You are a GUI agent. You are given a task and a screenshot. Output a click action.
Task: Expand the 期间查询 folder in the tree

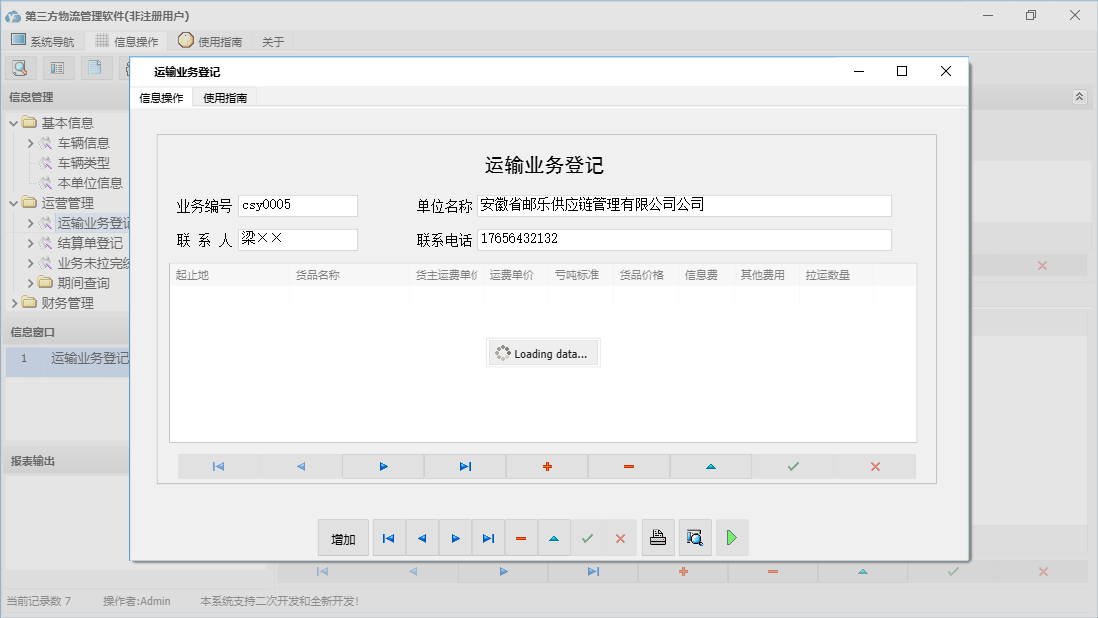click(x=30, y=282)
